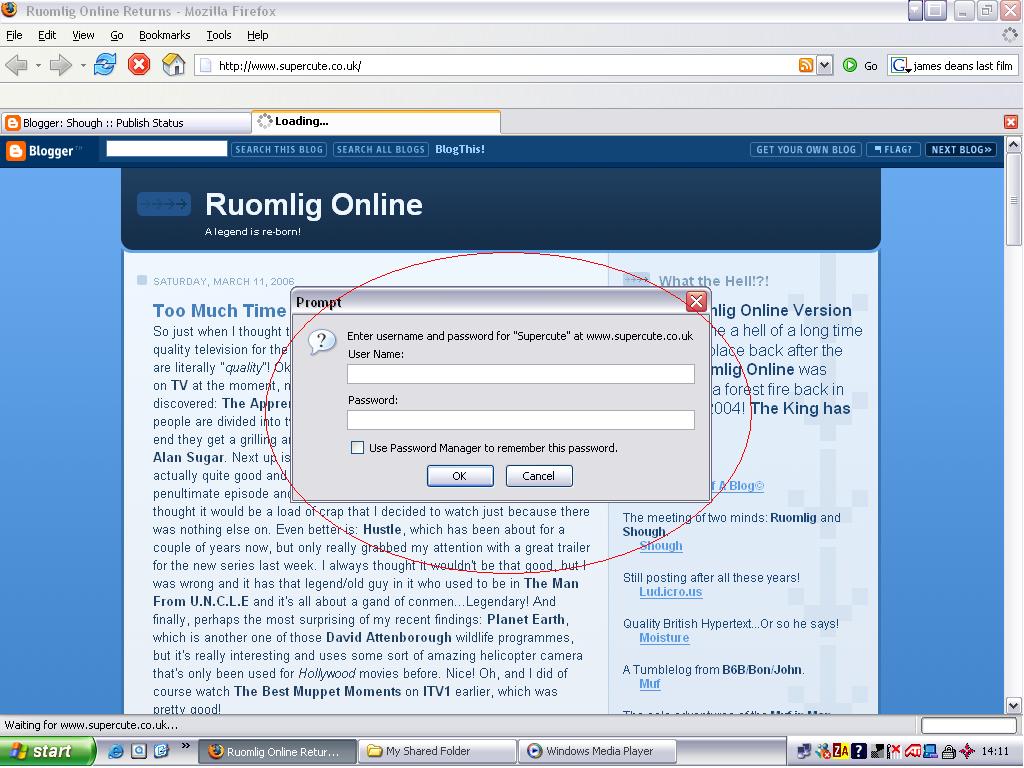1024x768 pixels.
Task: Open the View menu
Action: [x=83, y=35]
